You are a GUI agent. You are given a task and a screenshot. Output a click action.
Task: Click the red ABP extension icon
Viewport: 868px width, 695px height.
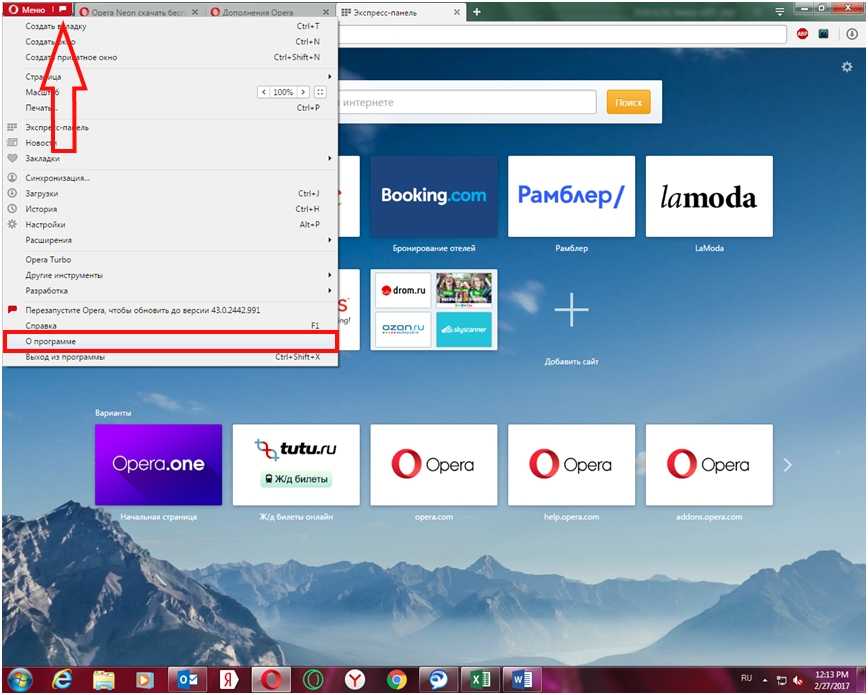point(802,34)
